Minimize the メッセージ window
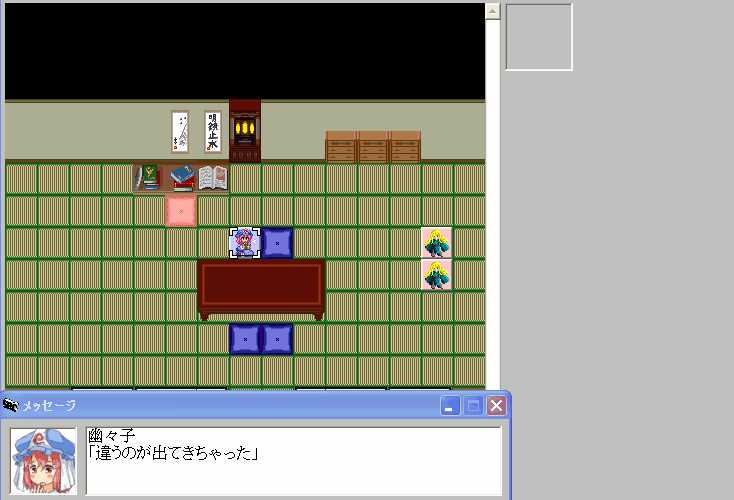This screenshot has height=500, width=734. pyautogui.click(x=449, y=405)
